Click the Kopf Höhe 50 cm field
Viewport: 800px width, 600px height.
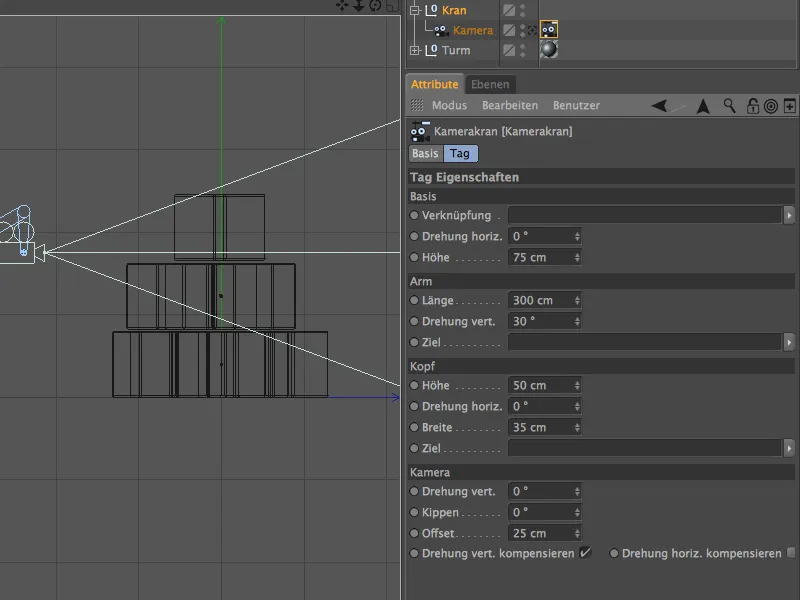click(544, 385)
